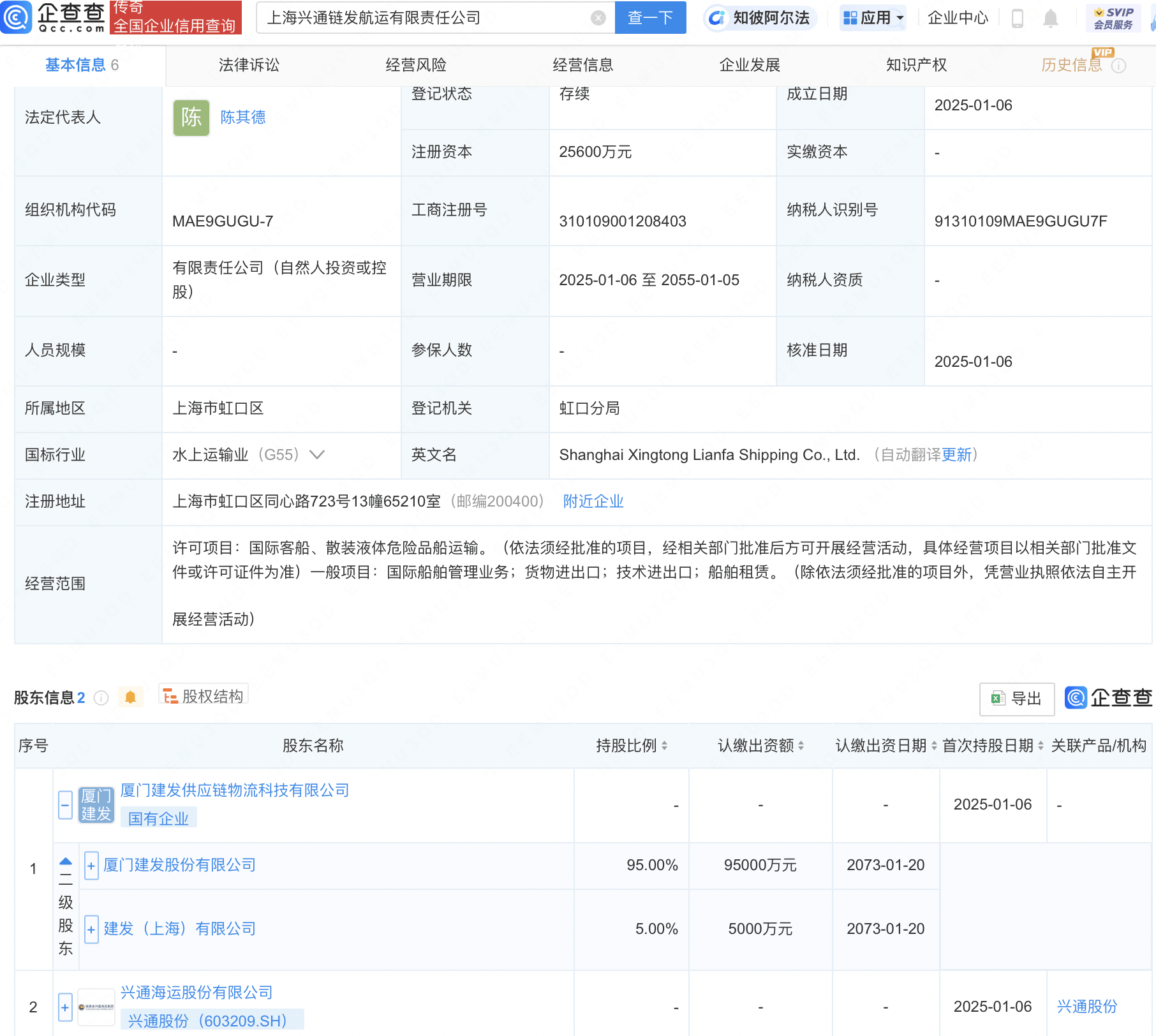Click the info icon beside 历史信息
Image resolution: width=1156 pixels, height=1036 pixels.
click(x=1119, y=66)
